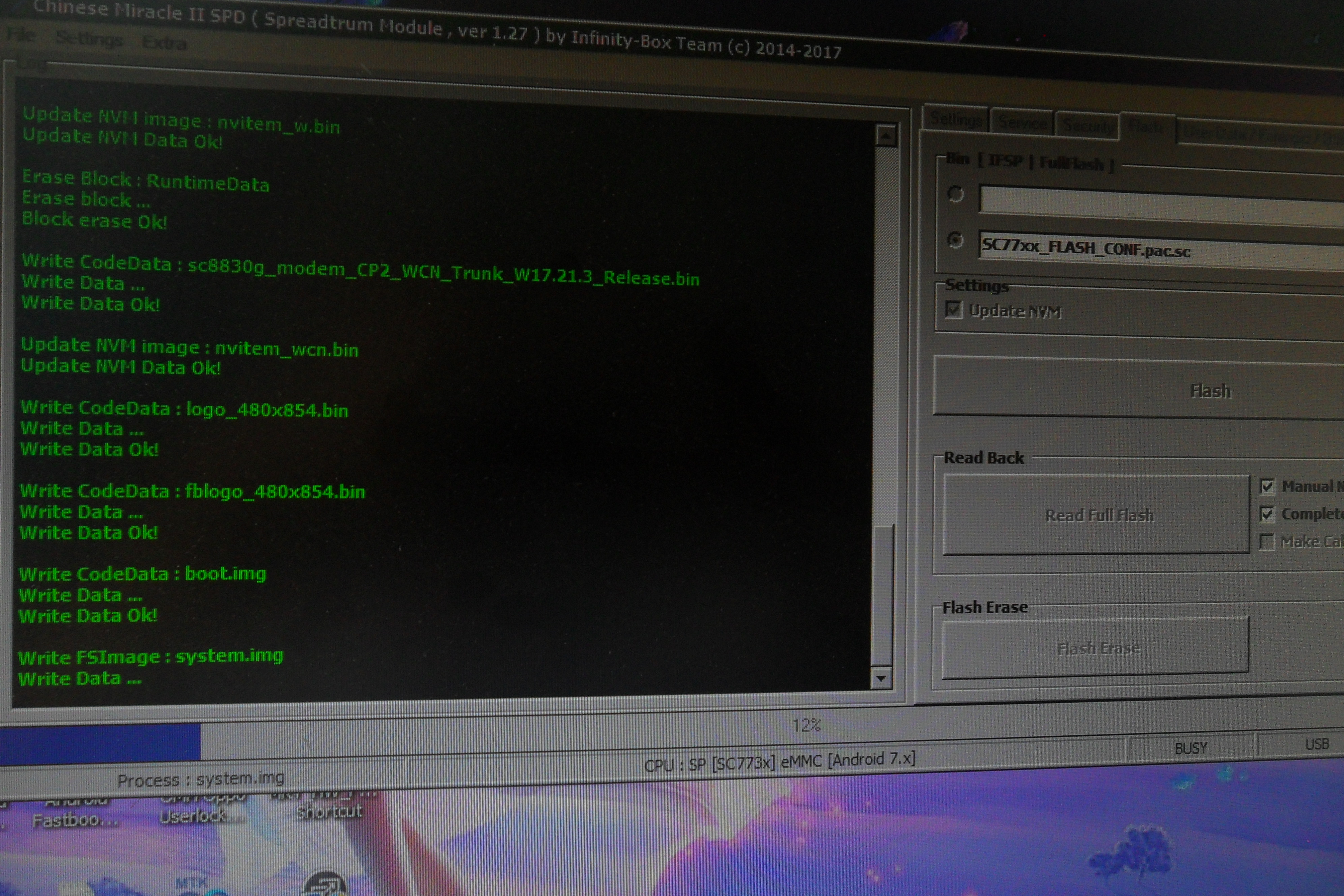Select the empty Bin file radio button
Viewport: 1344px width, 896px height.
coord(955,194)
